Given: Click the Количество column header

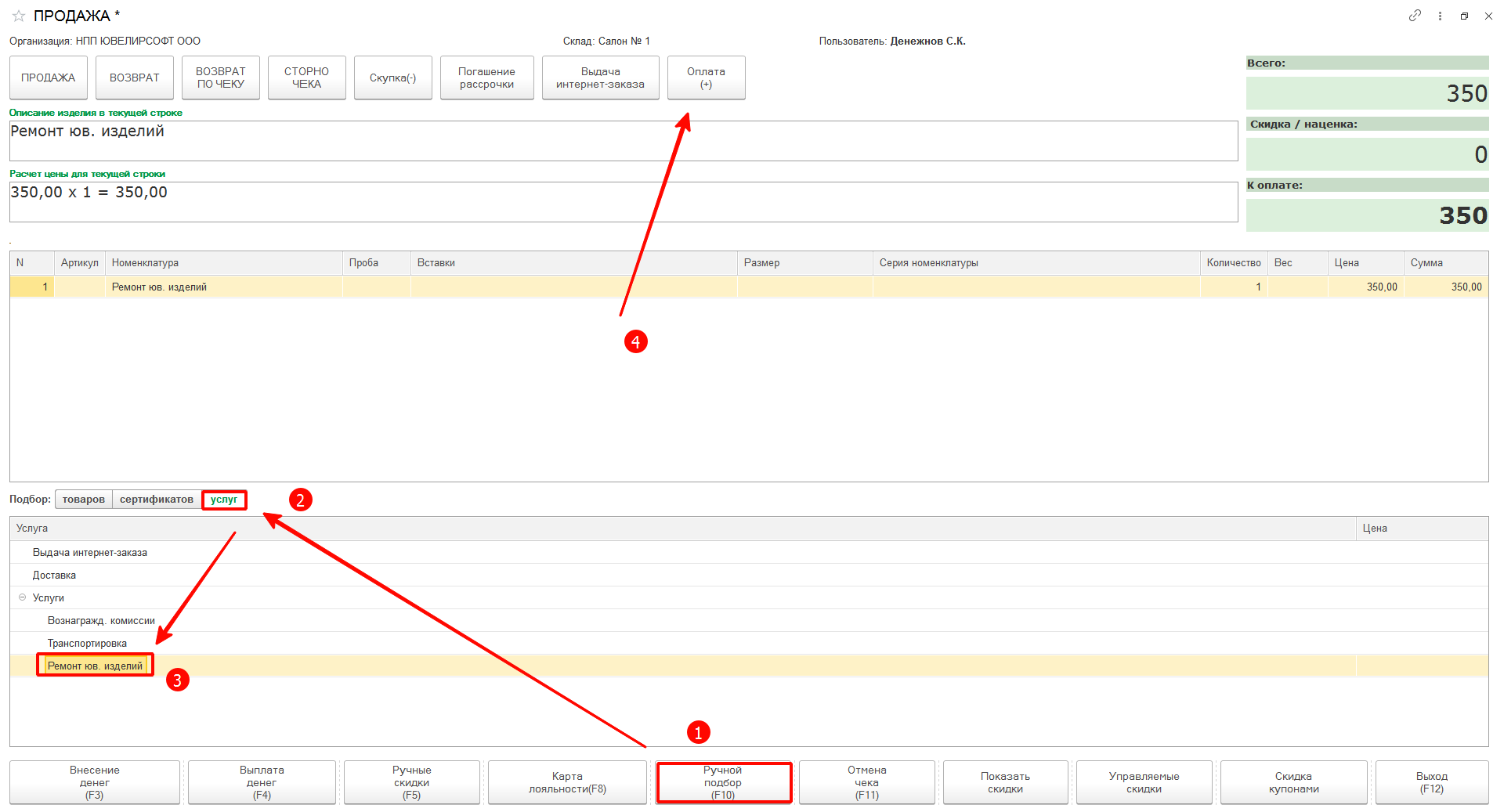Looking at the screenshot, I should pyautogui.click(x=1234, y=263).
